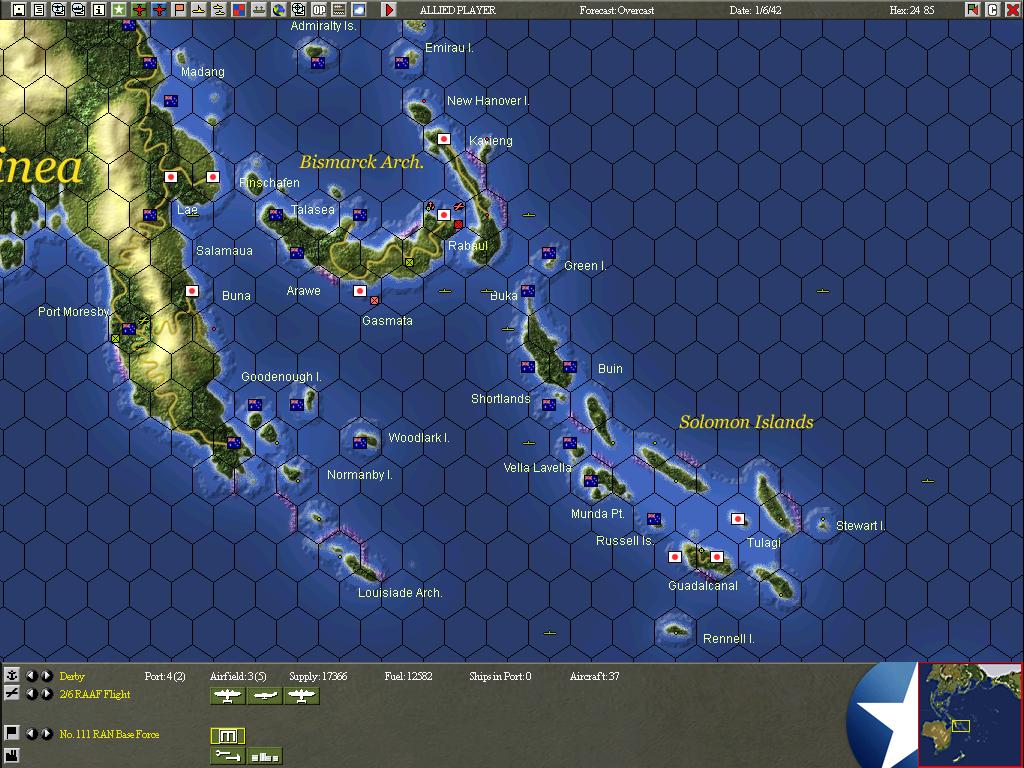Click the 'C' icon in top right
This screenshot has width=1024, height=768.
coord(993,10)
